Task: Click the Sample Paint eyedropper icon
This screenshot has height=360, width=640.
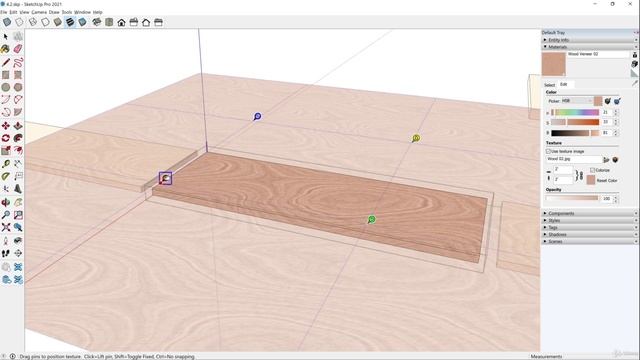Action: click(x=635, y=83)
